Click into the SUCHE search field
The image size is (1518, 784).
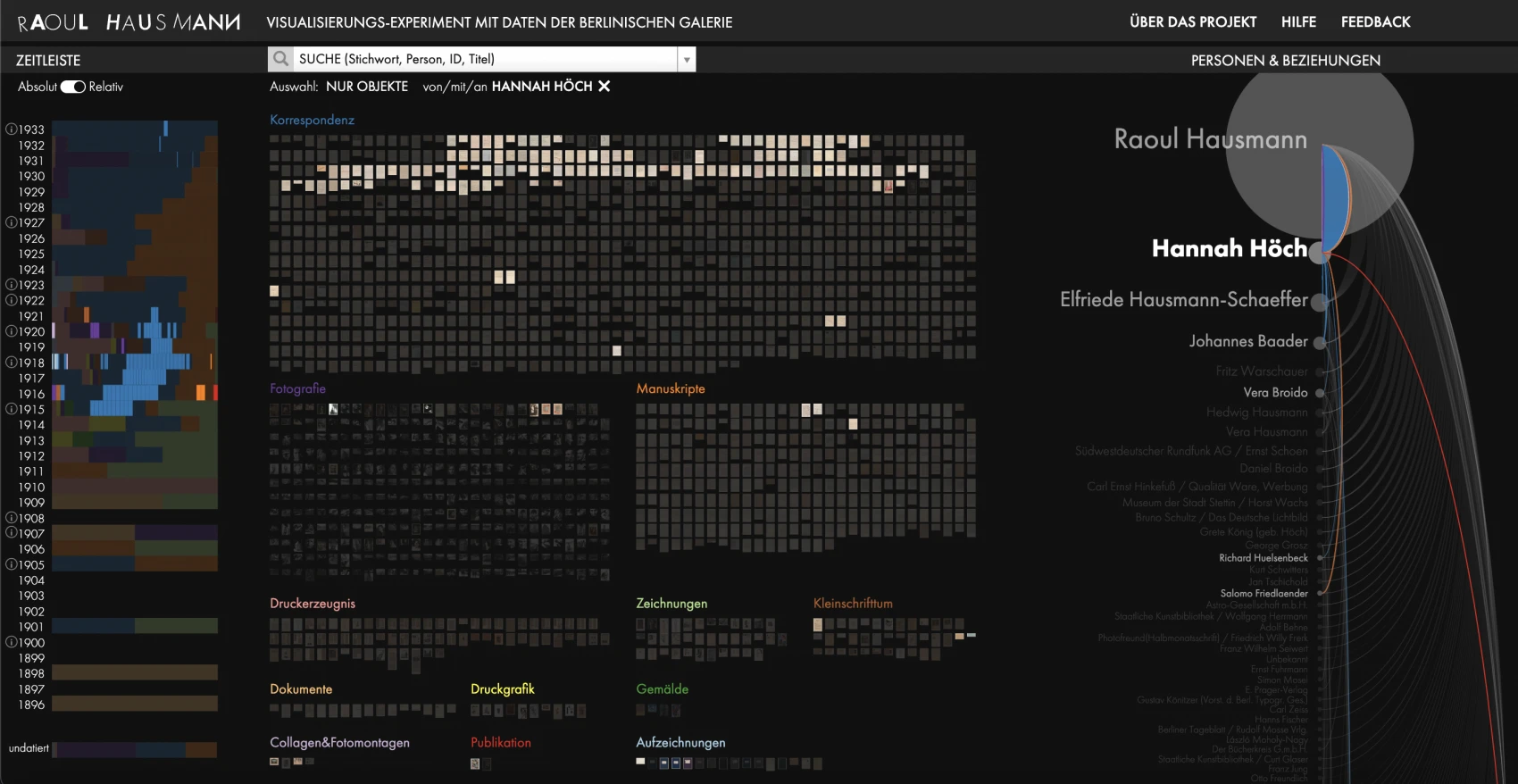click(x=485, y=59)
